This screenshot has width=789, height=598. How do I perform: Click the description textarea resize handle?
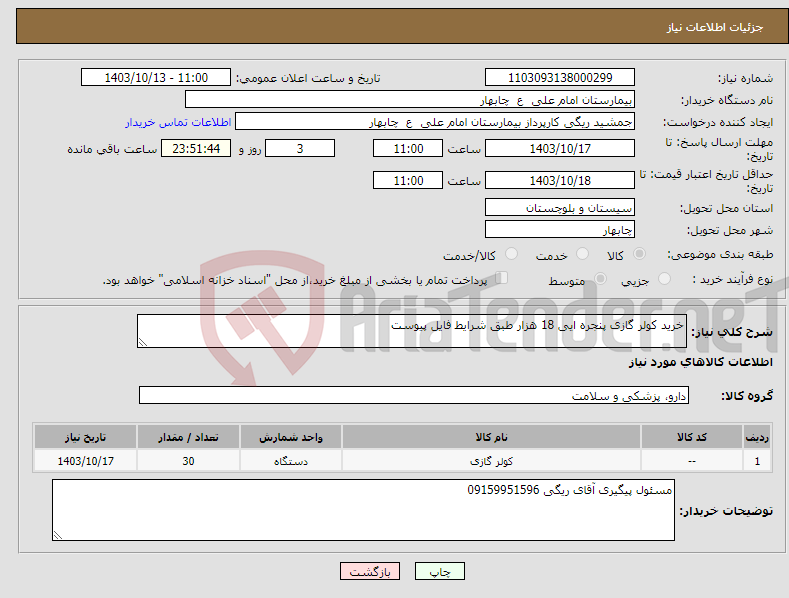point(143,342)
